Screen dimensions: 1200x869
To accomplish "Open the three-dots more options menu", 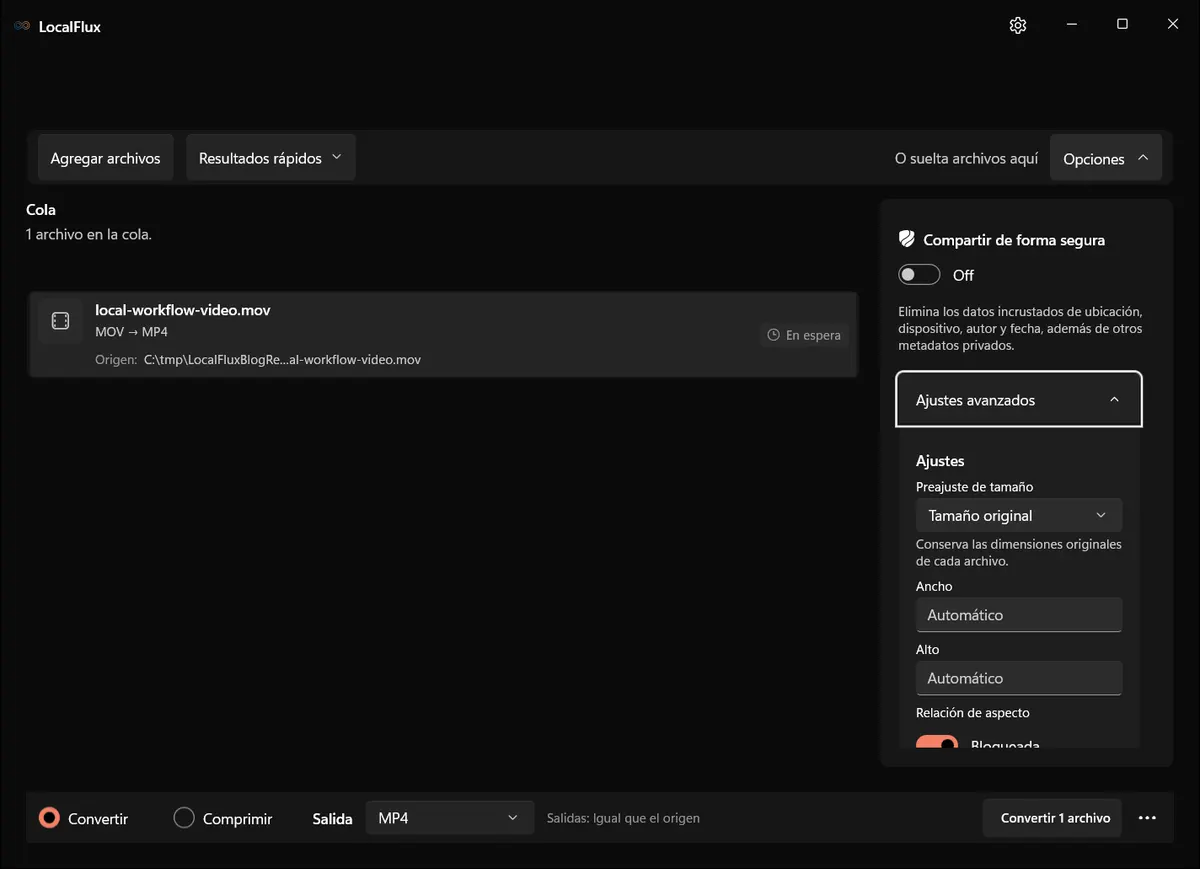I will [x=1147, y=818].
